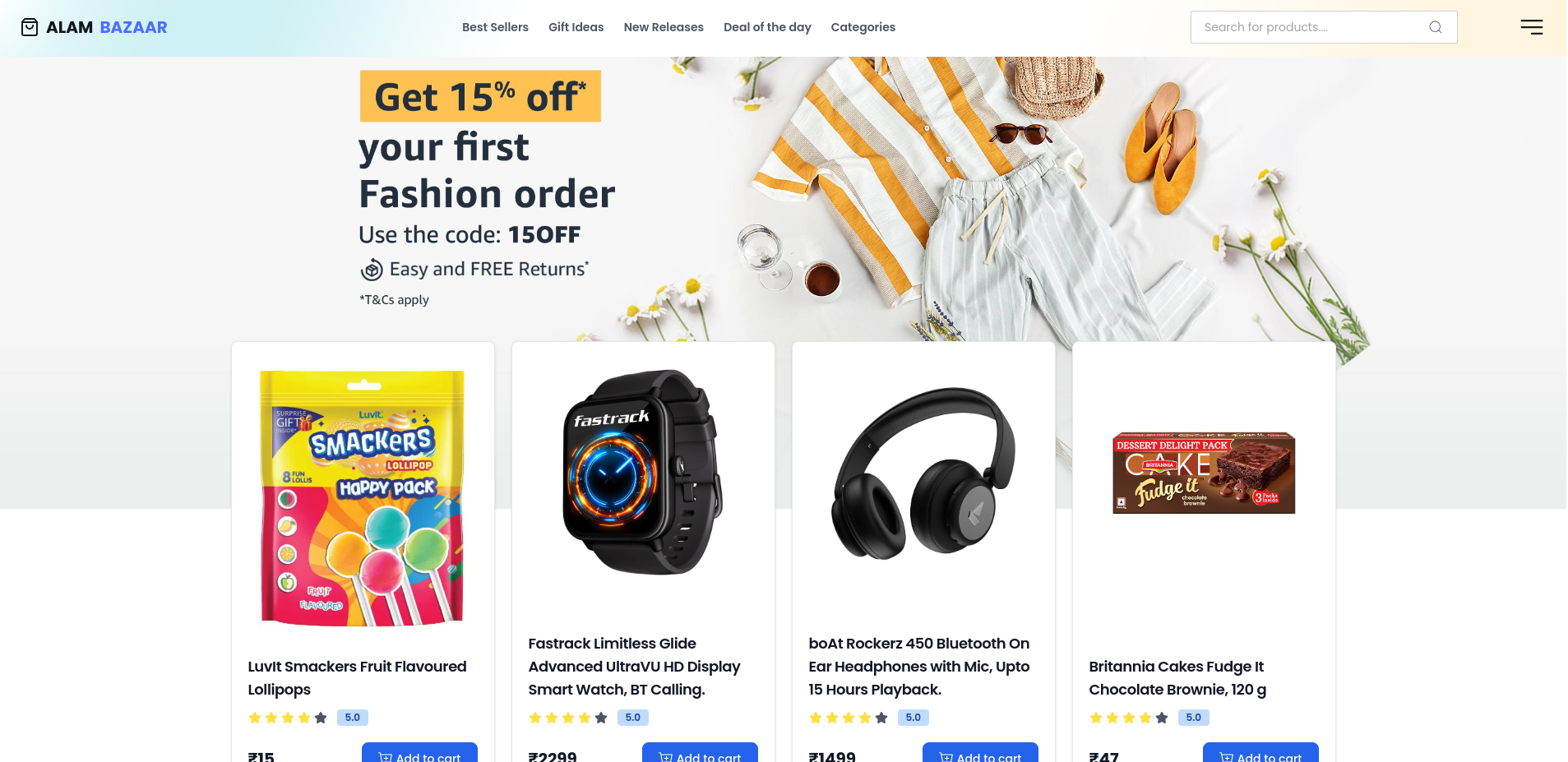Open the boAt headphones product image
1568x762 pixels.
(x=923, y=473)
